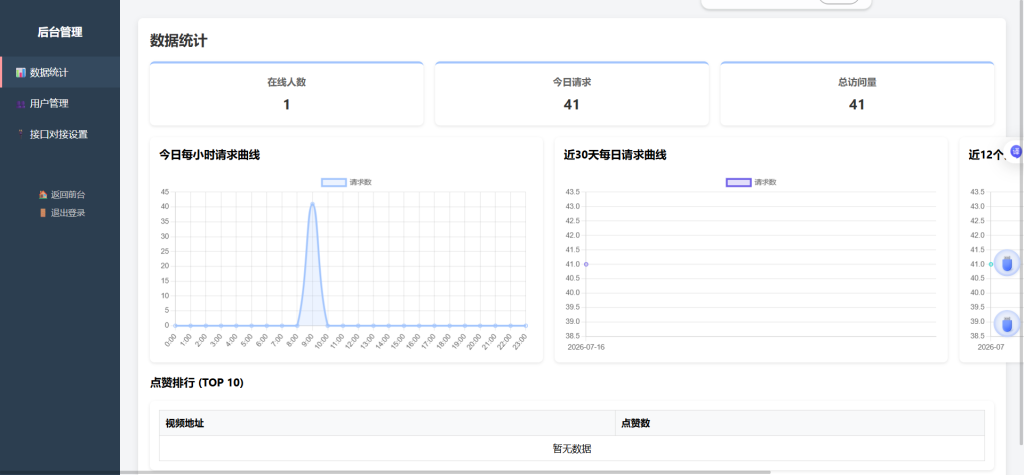Toggle the 请求数 legend in the 30-day chart
This screenshot has height=475, width=1024.
pyautogui.click(x=751, y=182)
